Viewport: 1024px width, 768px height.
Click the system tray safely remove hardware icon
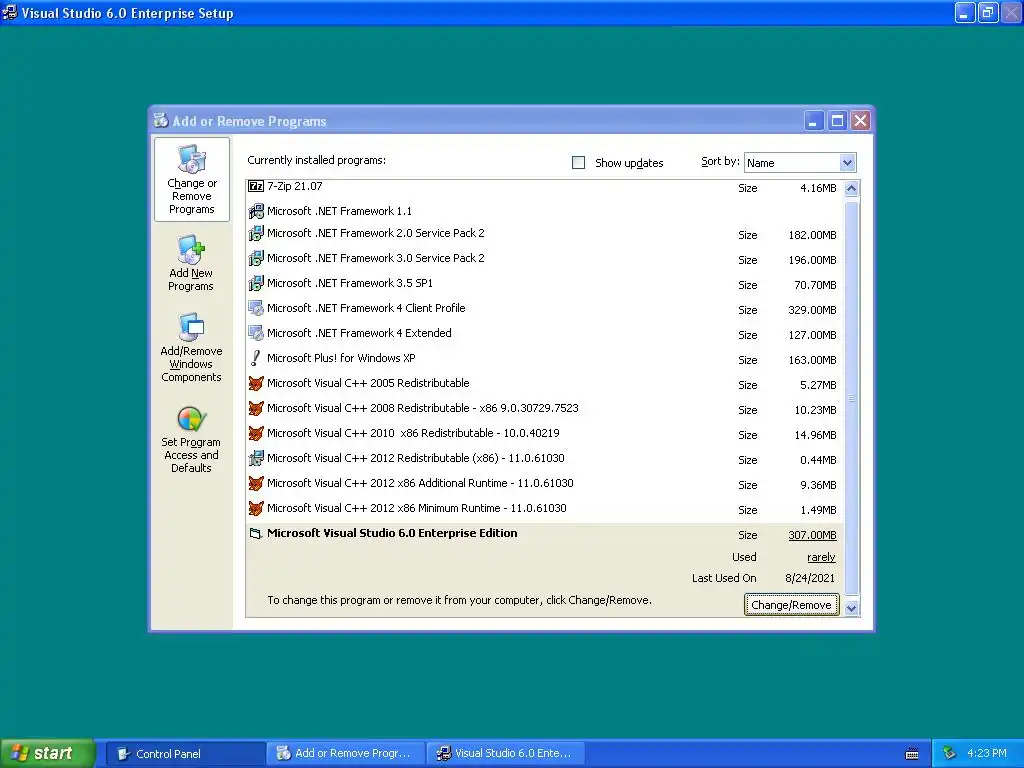click(949, 754)
